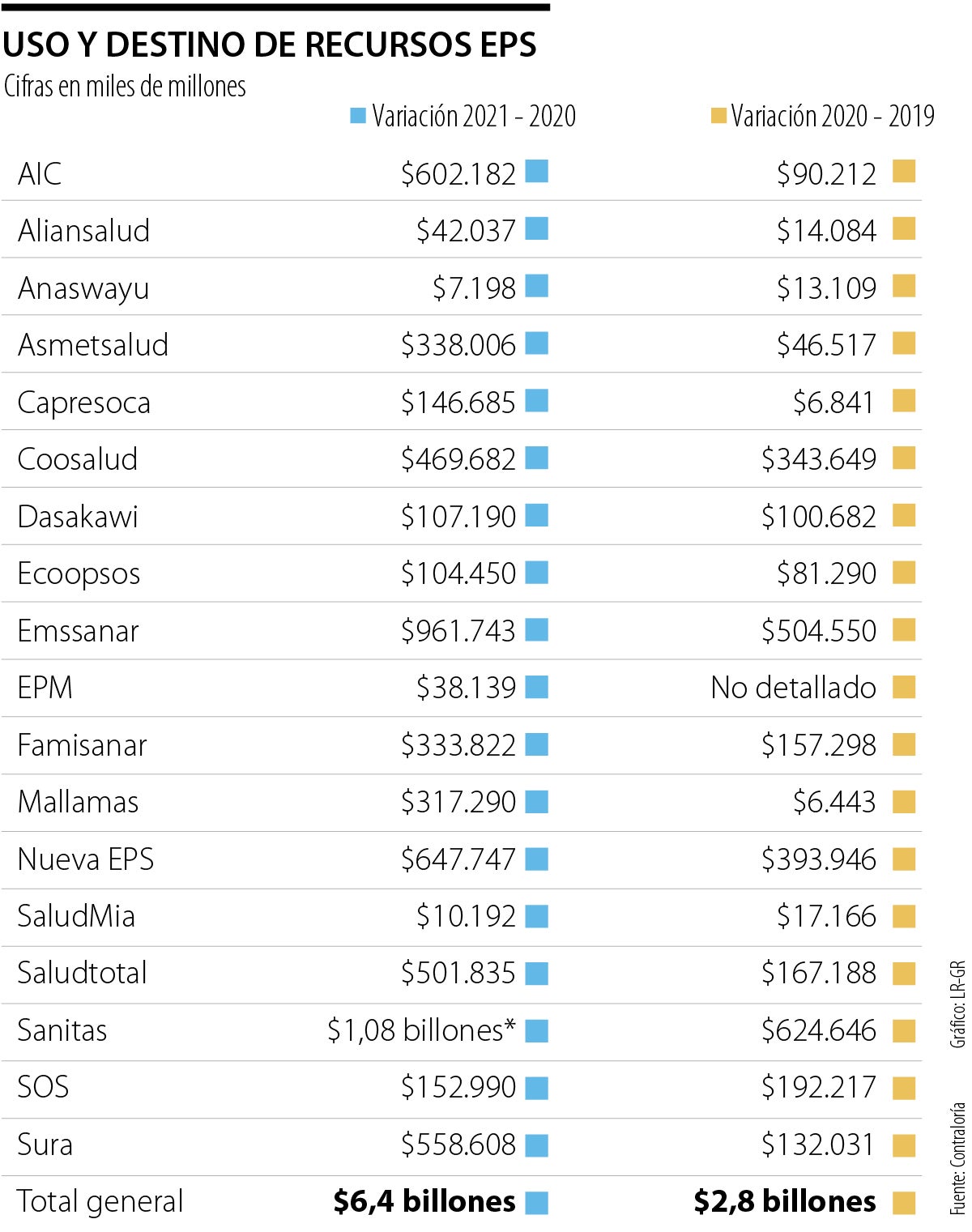This screenshot has height=1232, width=972.
Task: Click the $2,8 billones total figure
Action: 784,1201
